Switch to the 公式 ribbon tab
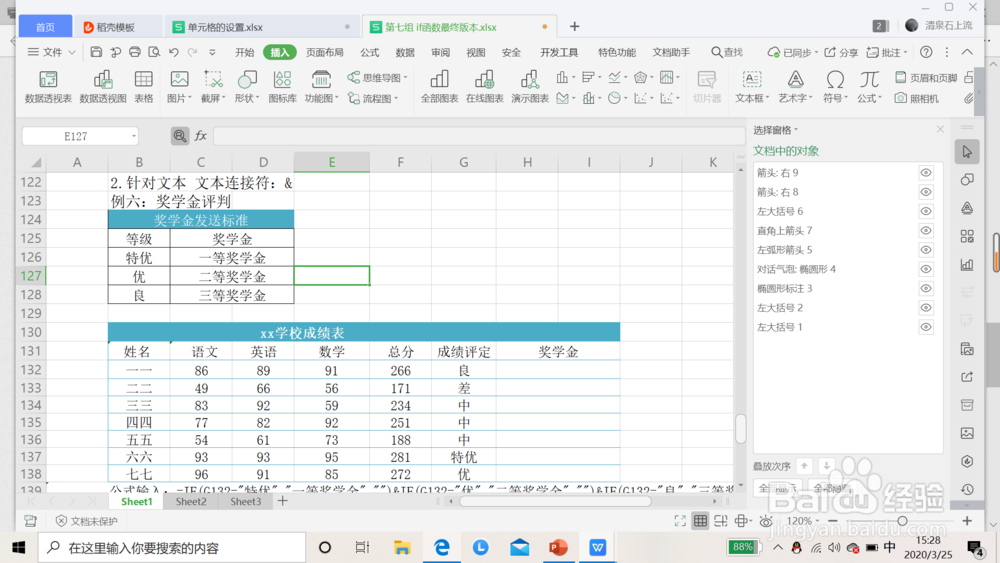The image size is (1000, 563). [x=369, y=52]
